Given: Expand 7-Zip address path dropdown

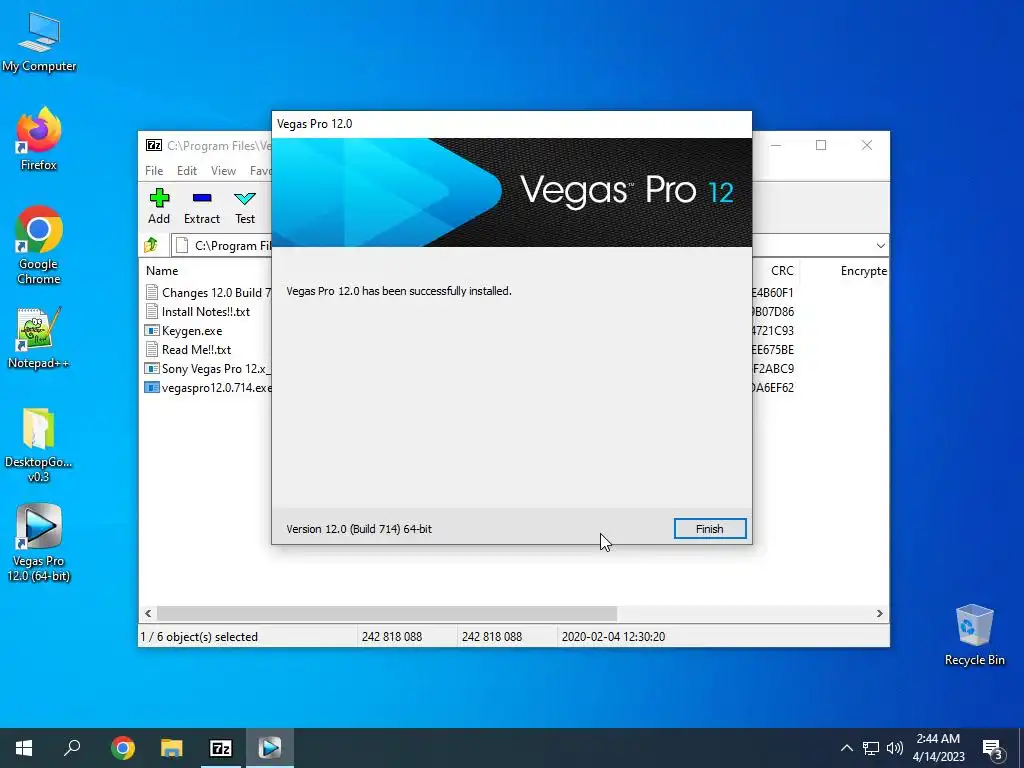Looking at the screenshot, I should (880, 246).
